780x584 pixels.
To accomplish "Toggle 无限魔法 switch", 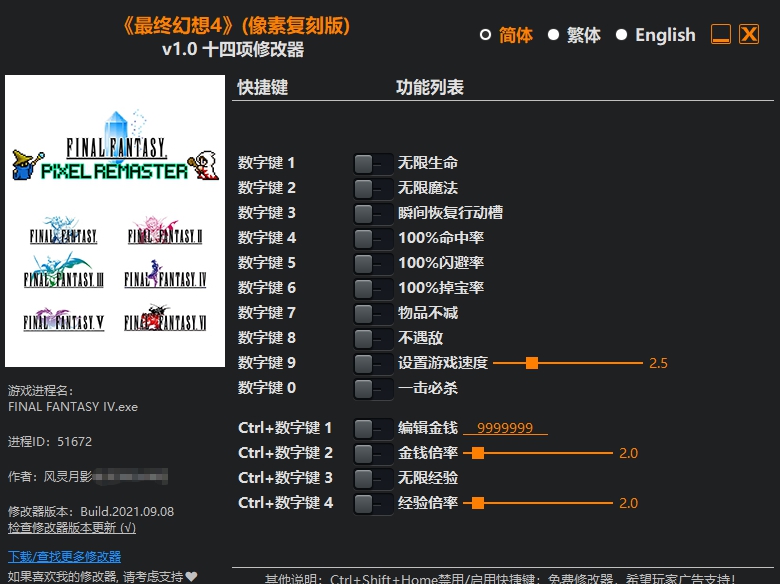I will (373, 189).
